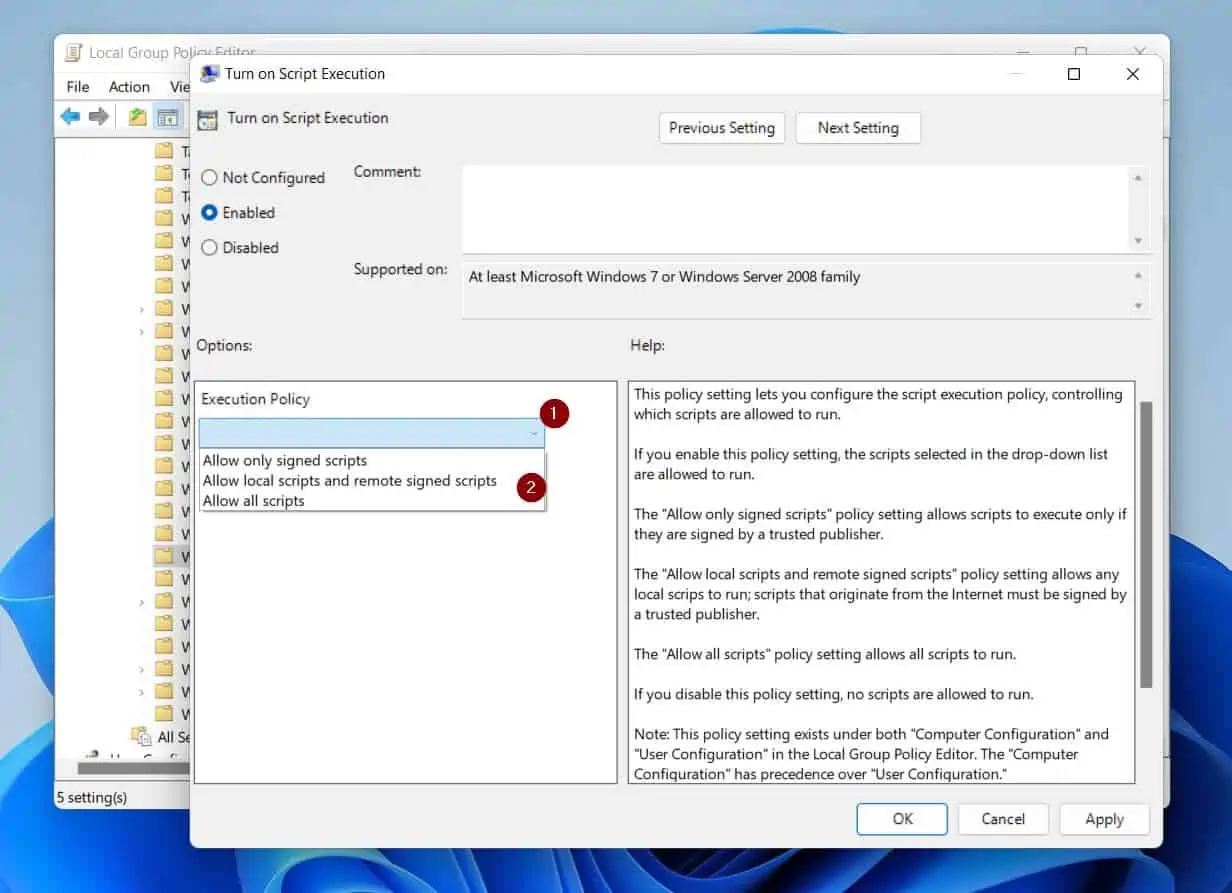Maximize the Turn on Script Execution dialog
The image size is (1232, 893).
pyautogui.click(x=1073, y=74)
